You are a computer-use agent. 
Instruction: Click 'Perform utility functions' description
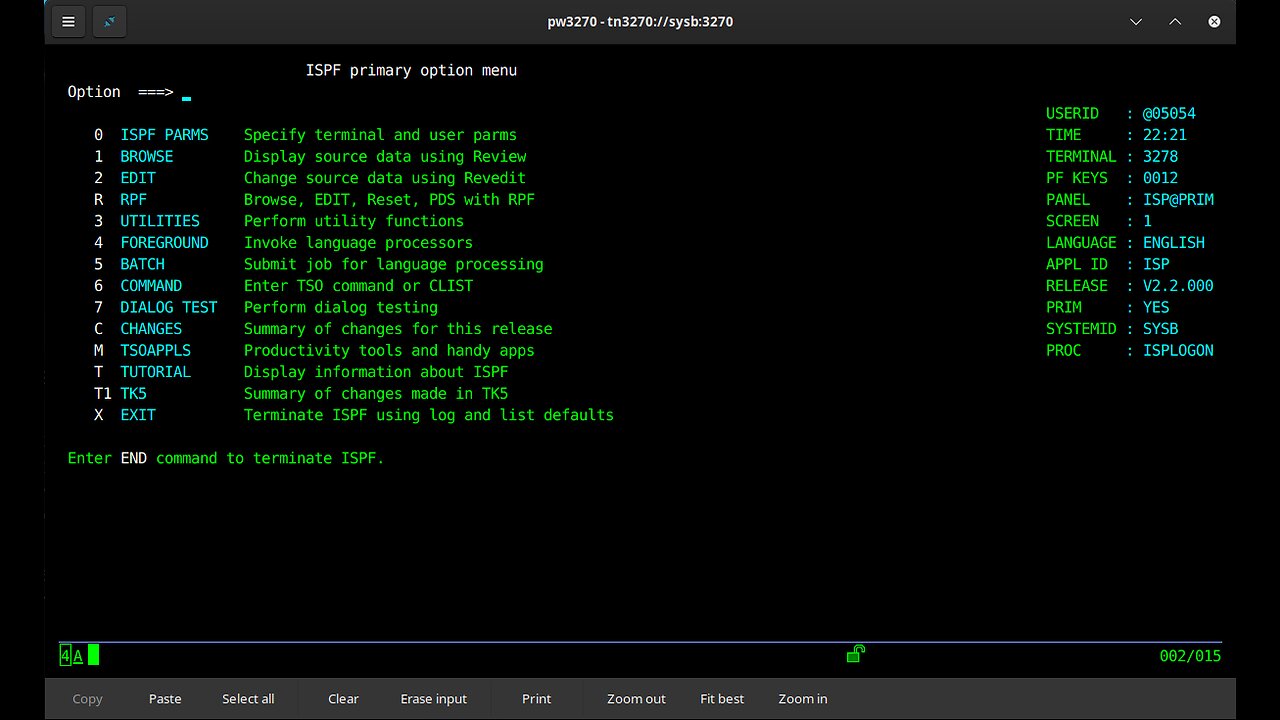[x=354, y=221]
